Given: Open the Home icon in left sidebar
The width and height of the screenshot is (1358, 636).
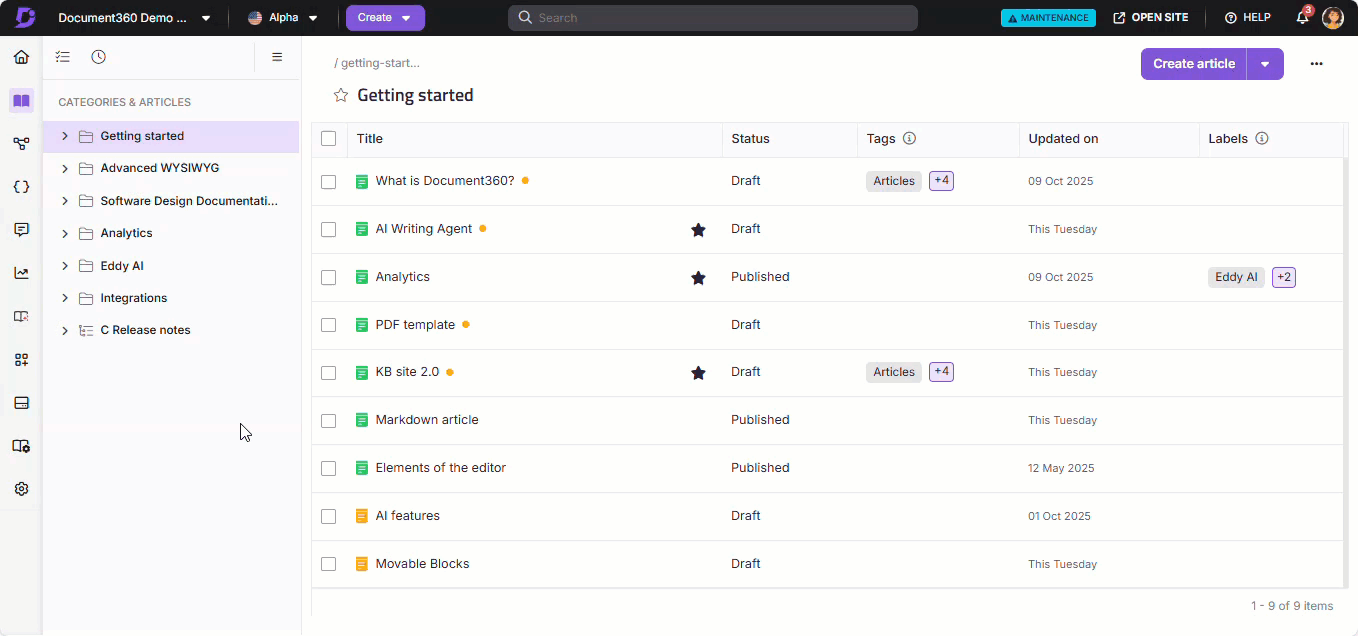Looking at the screenshot, I should point(21,57).
